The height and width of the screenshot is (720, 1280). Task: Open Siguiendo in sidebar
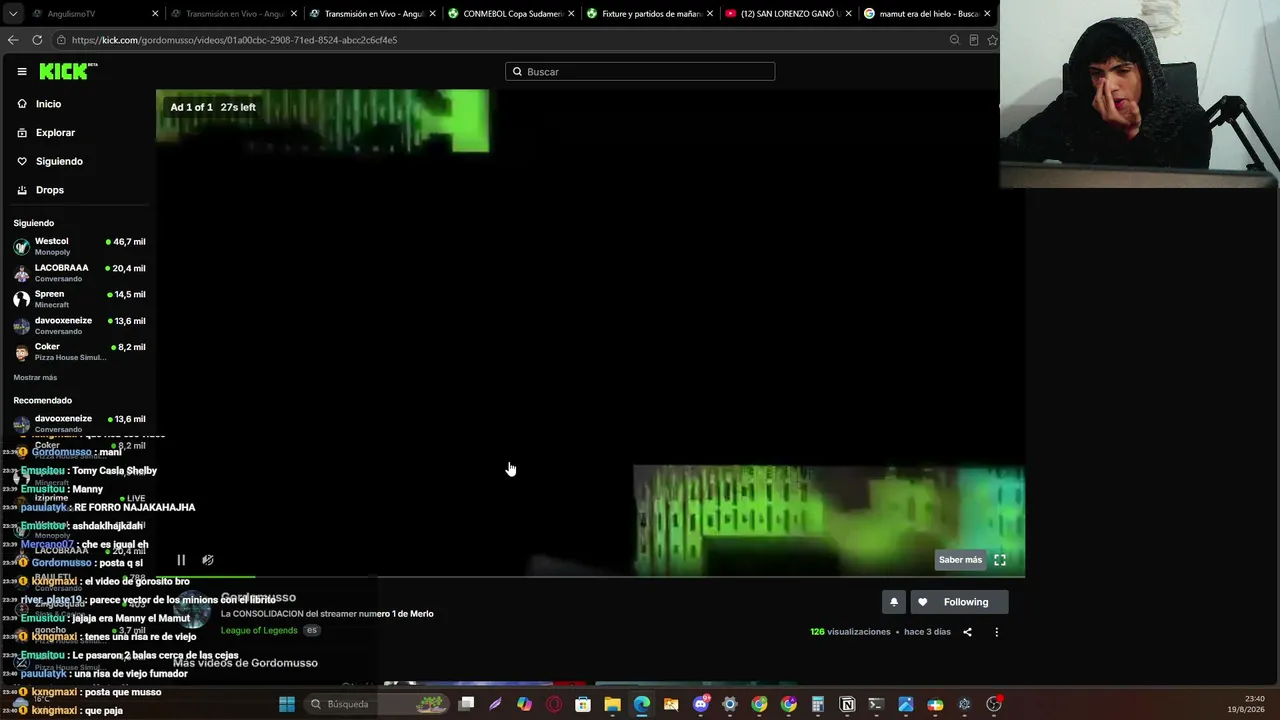tap(59, 161)
